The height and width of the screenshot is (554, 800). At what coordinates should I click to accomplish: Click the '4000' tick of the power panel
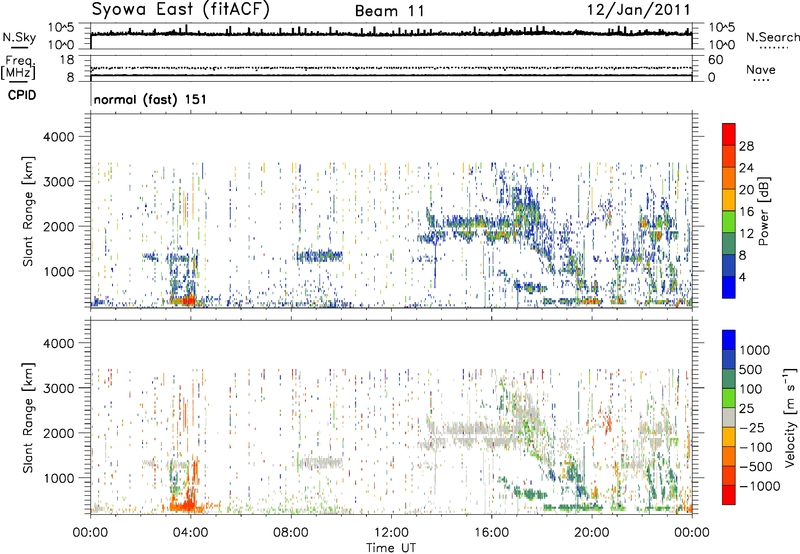click(58, 137)
